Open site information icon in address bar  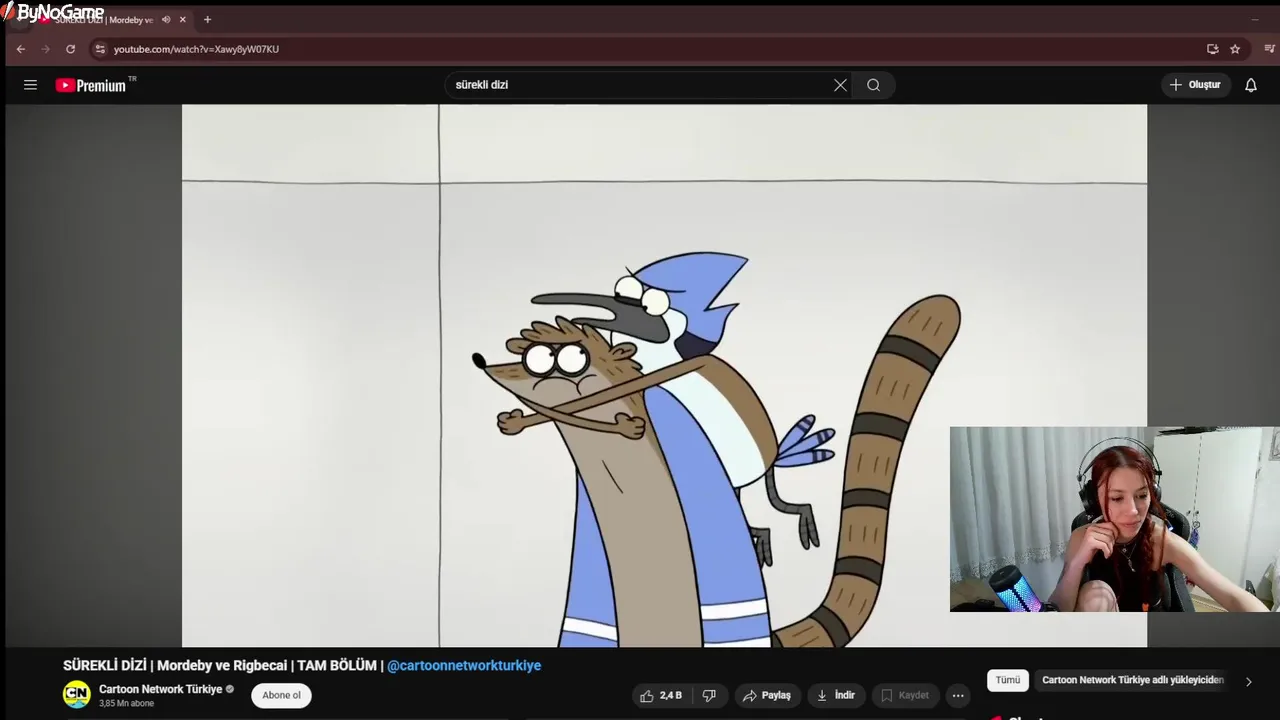99,49
